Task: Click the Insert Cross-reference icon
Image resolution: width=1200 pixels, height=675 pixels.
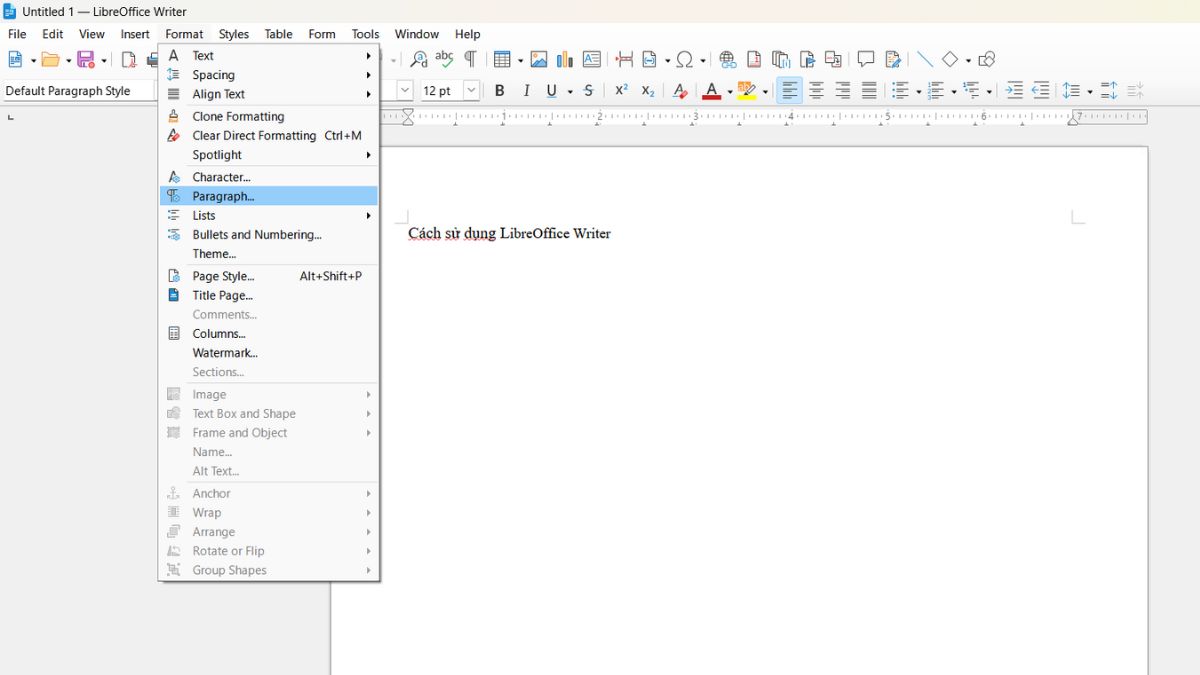Action: [833, 59]
